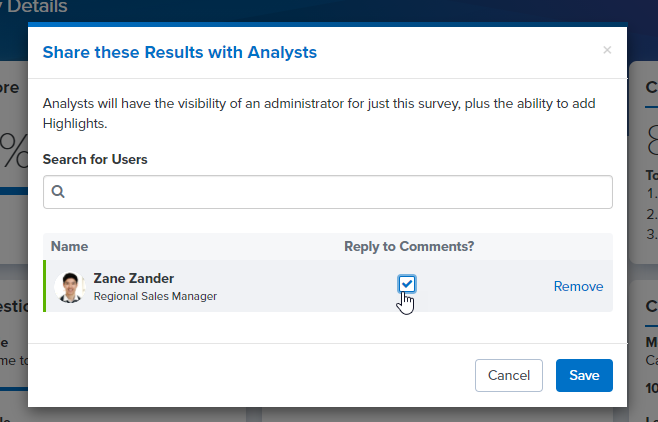Cancel sharing results
Image resolution: width=658 pixels, height=422 pixels.
(x=509, y=375)
